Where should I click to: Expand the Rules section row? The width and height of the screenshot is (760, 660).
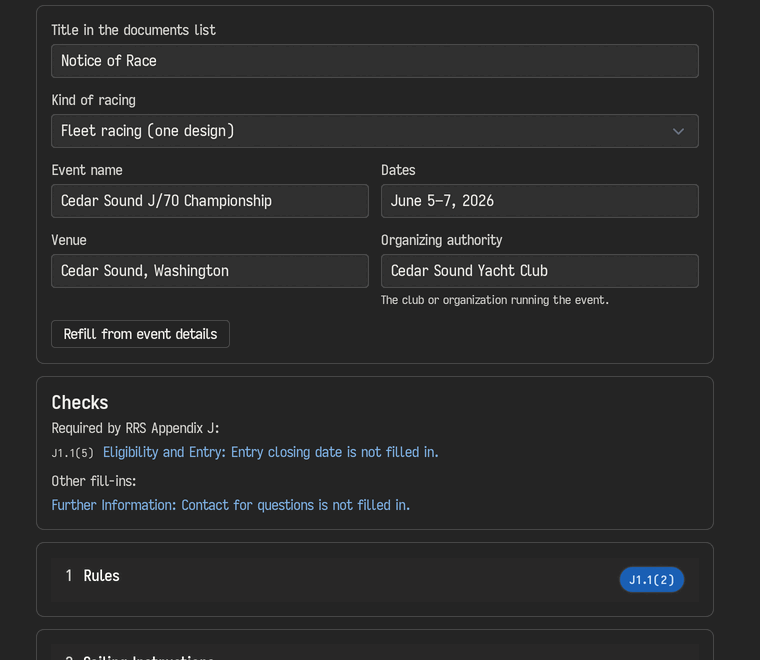click(x=375, y=579)
